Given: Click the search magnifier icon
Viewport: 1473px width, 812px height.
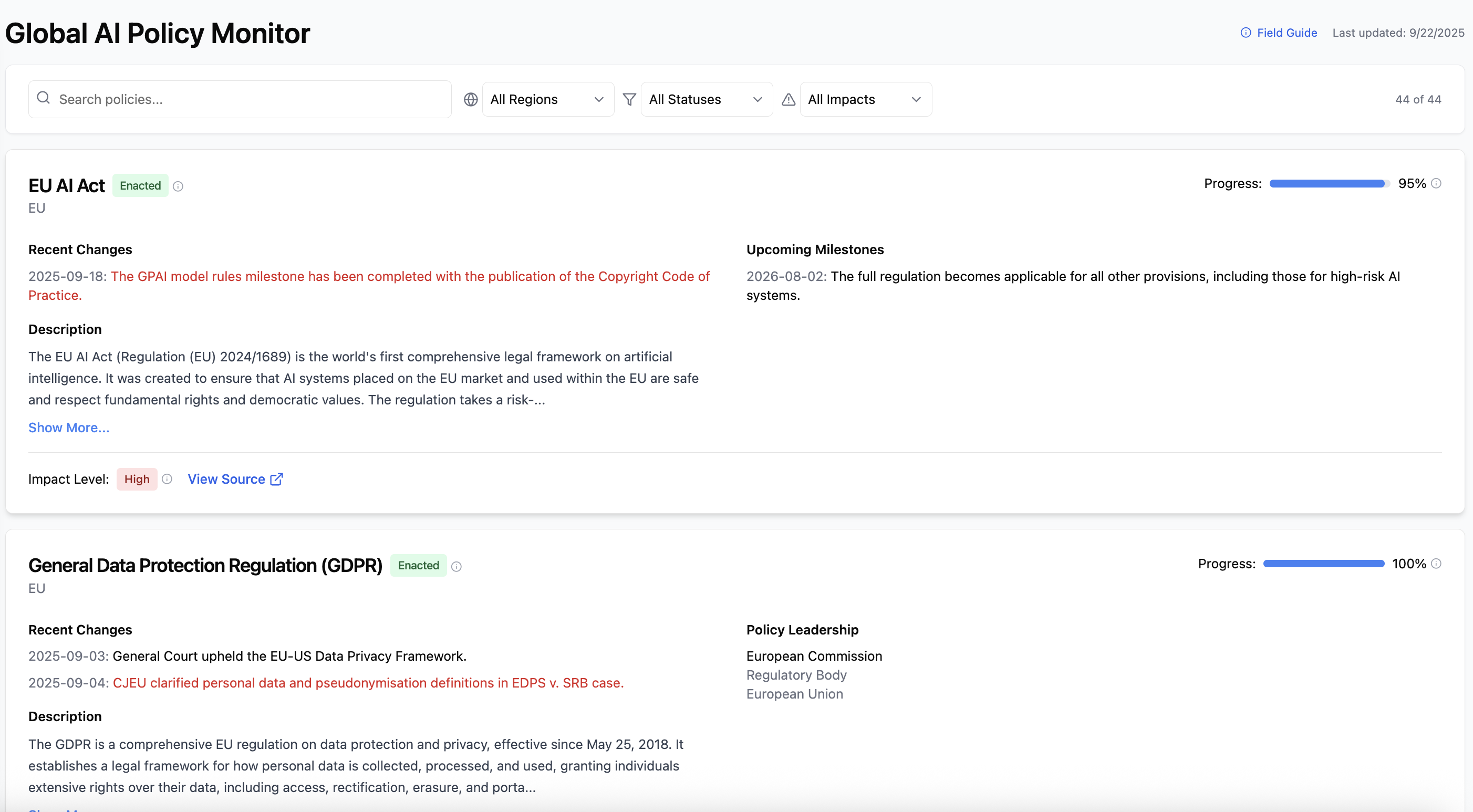Looking at the screenshot, I should 44,98.
